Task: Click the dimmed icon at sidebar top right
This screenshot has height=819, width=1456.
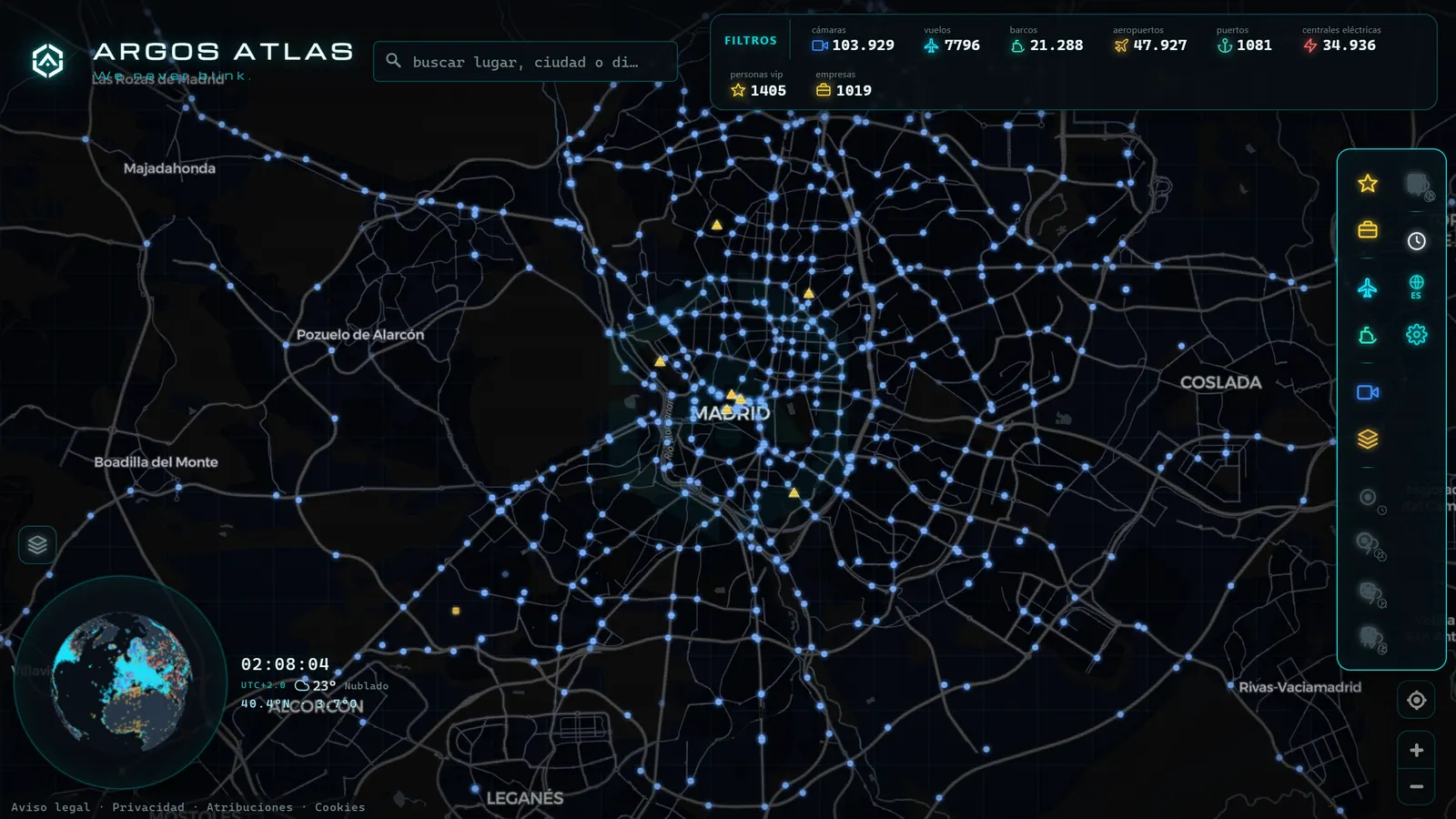Action: pyautogui.click(x=1419, y=186)
